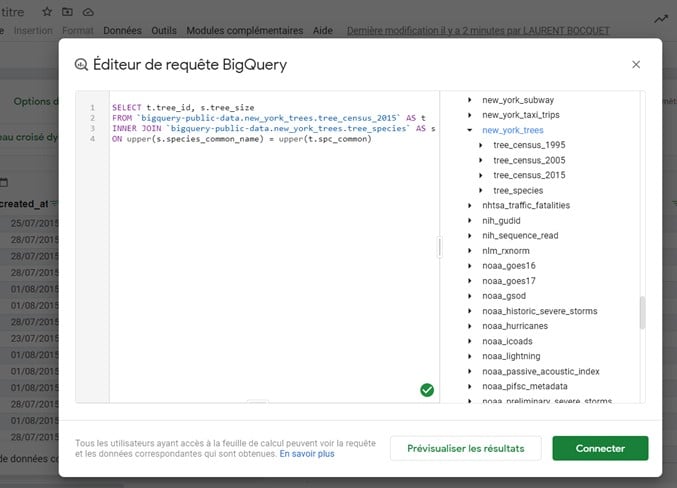Click Prévisualiser les résultats button
This screenshot has width=677, height=488.
point(465,448)
